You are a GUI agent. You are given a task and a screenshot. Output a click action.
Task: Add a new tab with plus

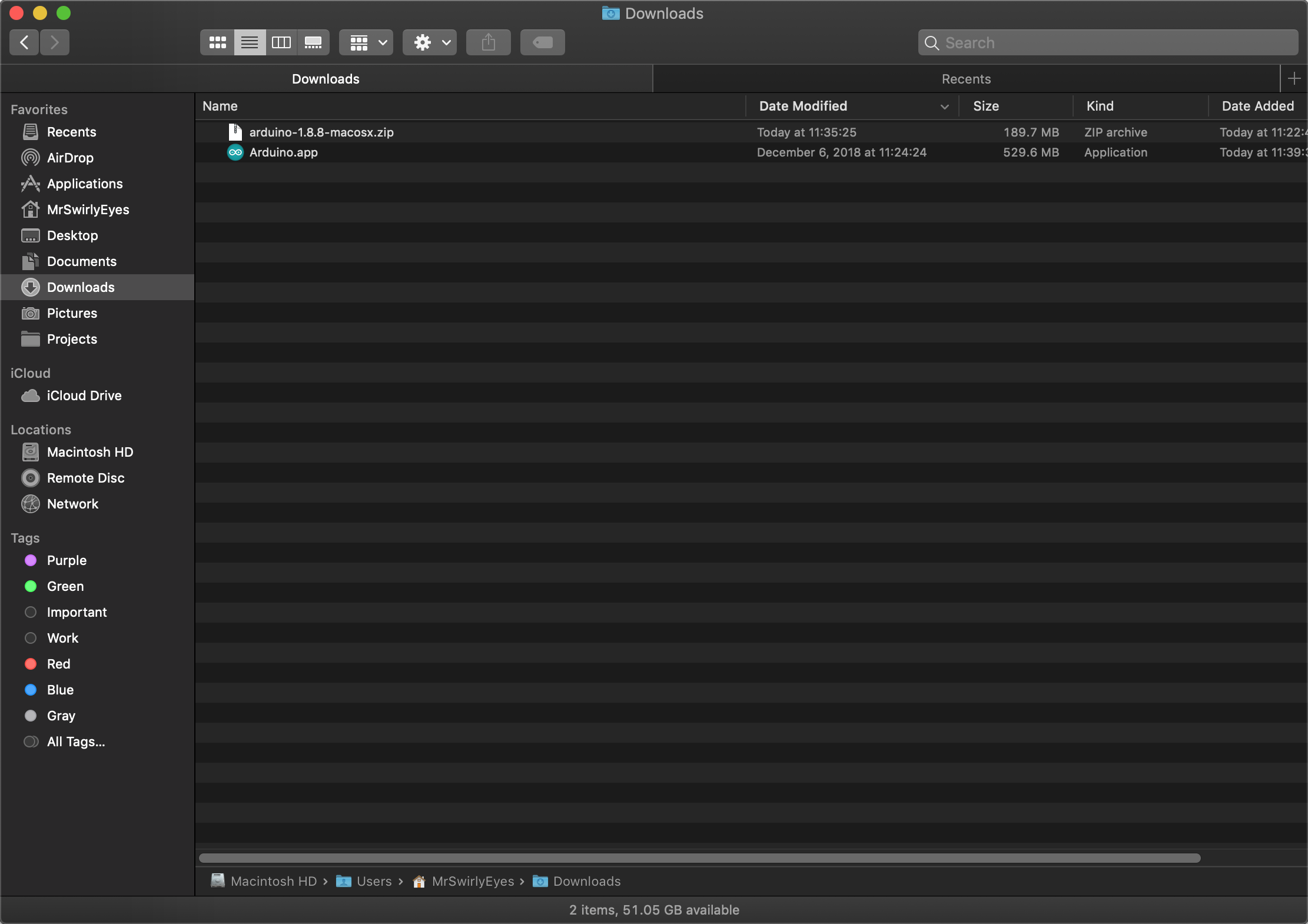[1293, 79]
